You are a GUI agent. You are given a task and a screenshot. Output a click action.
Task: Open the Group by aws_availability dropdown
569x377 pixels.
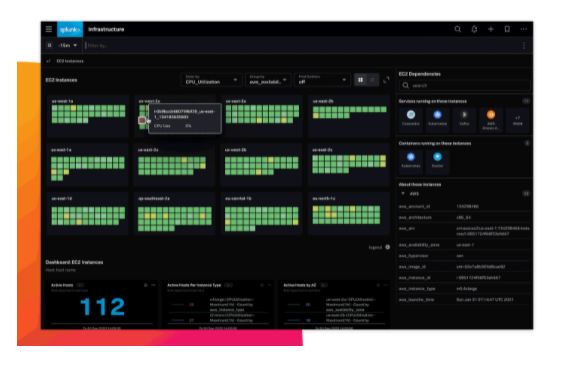(268, 80)
